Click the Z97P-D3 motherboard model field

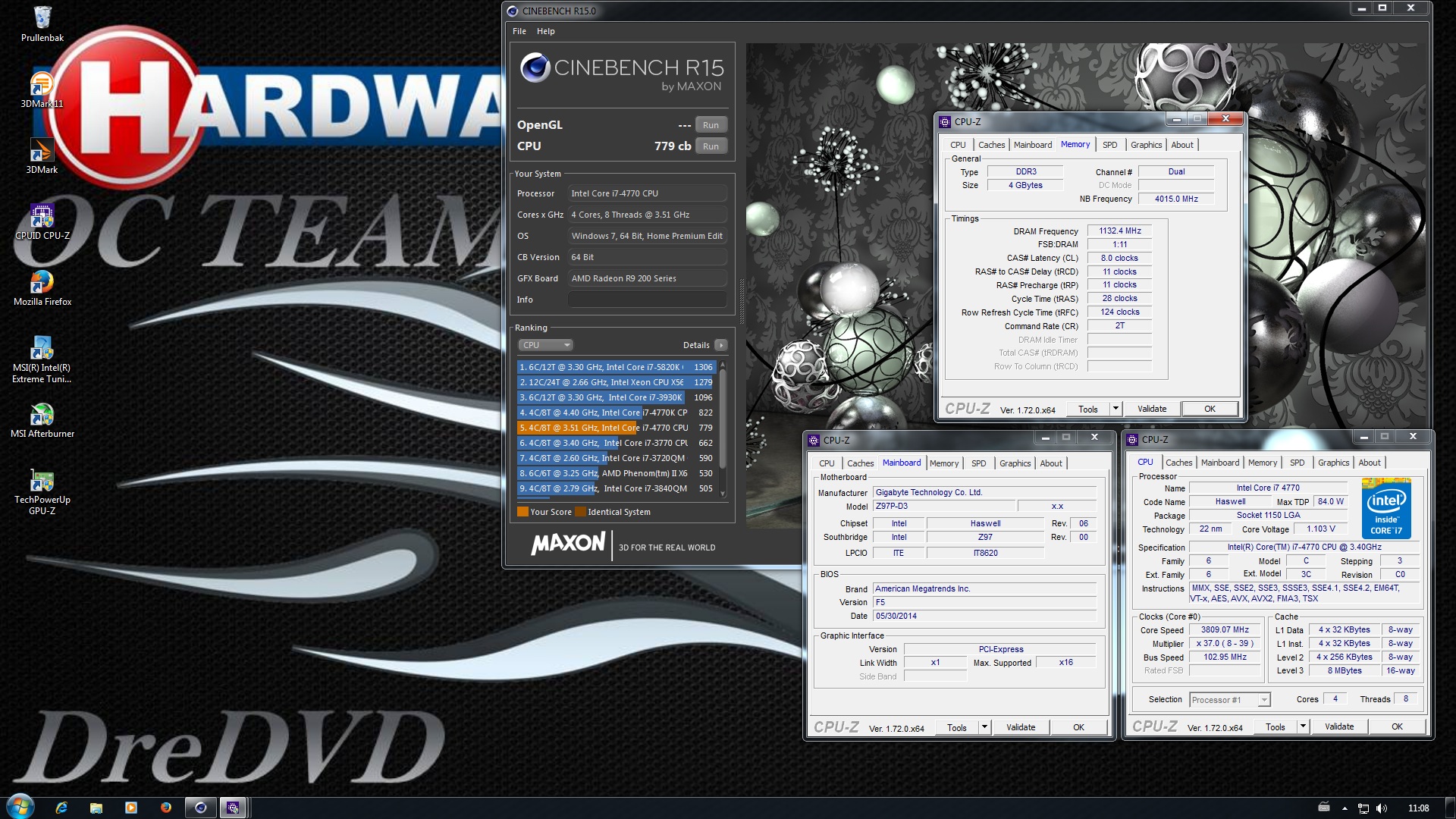tap(943, 506)
